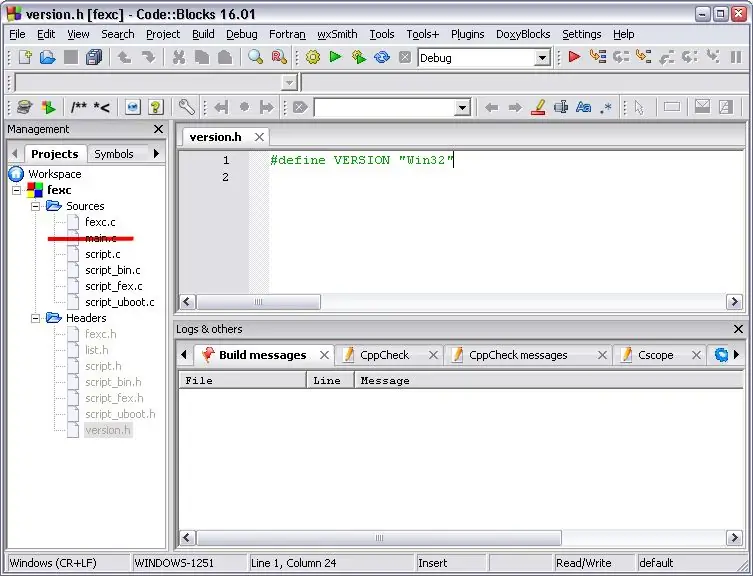This screenshot has height=576, width=753.
Task: Toggle Match case Aa icon
Action: 583,107
